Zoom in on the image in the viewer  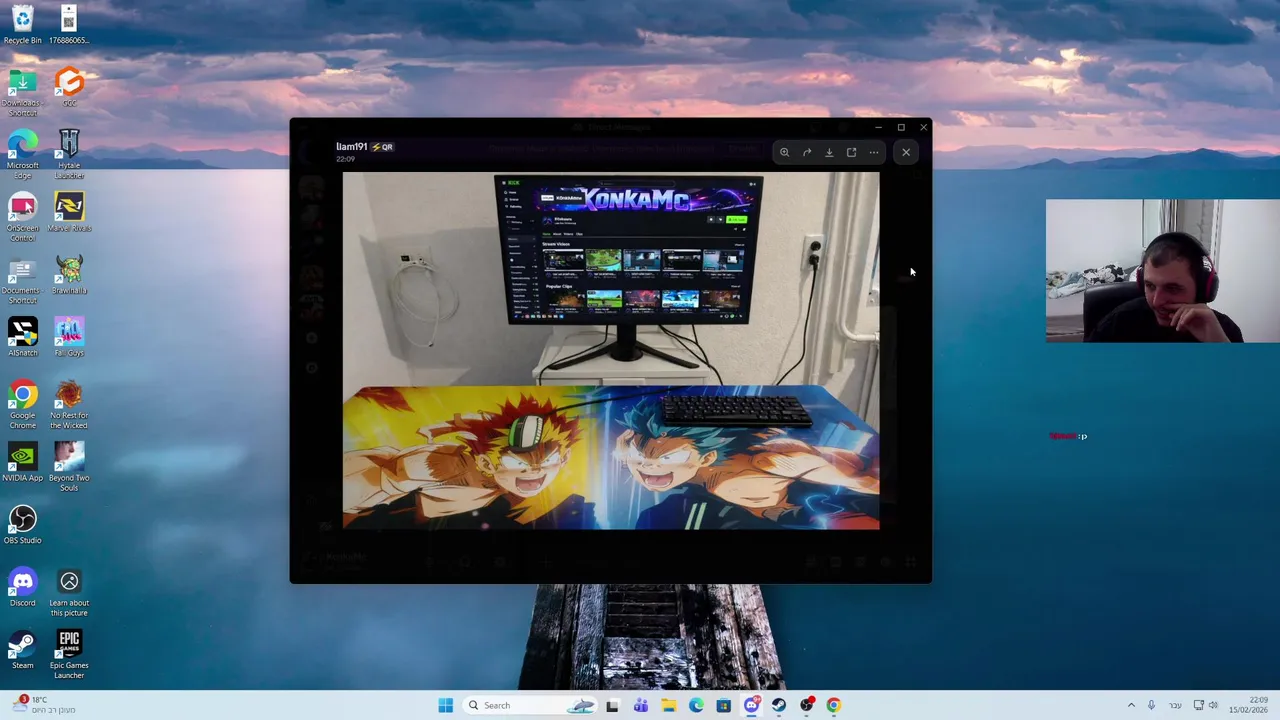[x=785, y=152]
